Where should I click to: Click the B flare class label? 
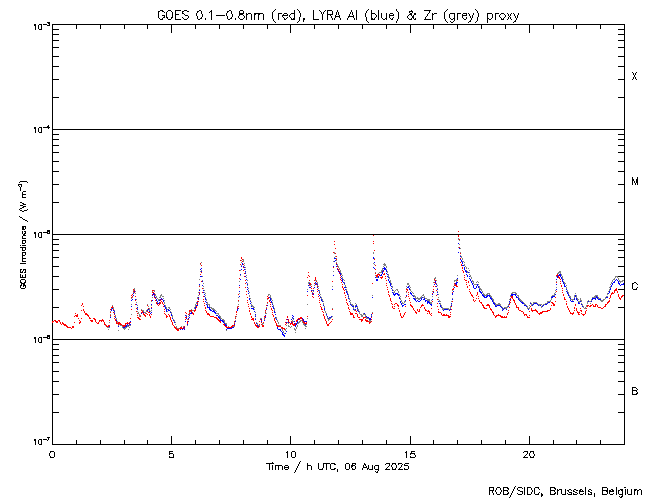point(634,391)
